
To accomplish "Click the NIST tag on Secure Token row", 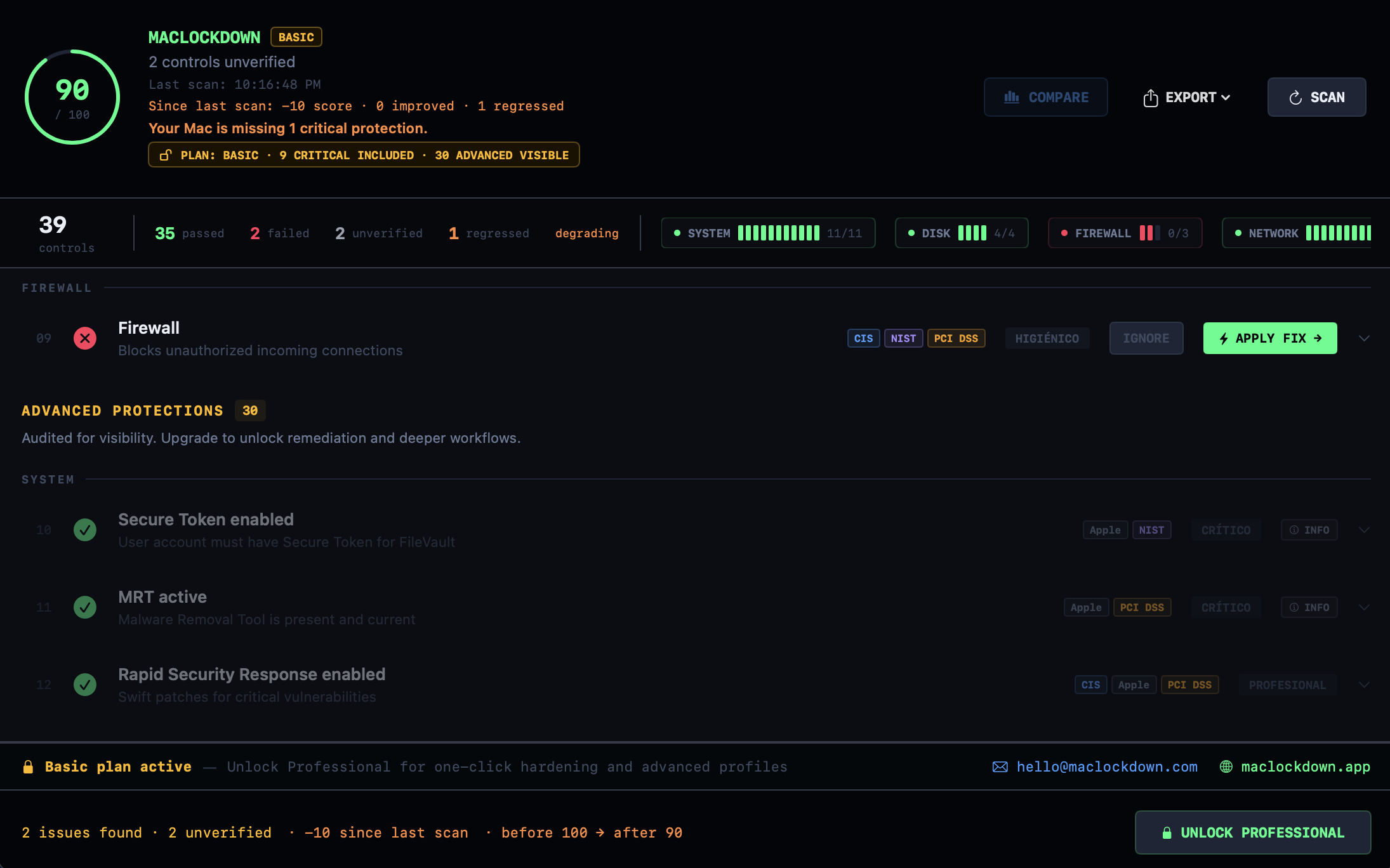I will point(1151,530).
